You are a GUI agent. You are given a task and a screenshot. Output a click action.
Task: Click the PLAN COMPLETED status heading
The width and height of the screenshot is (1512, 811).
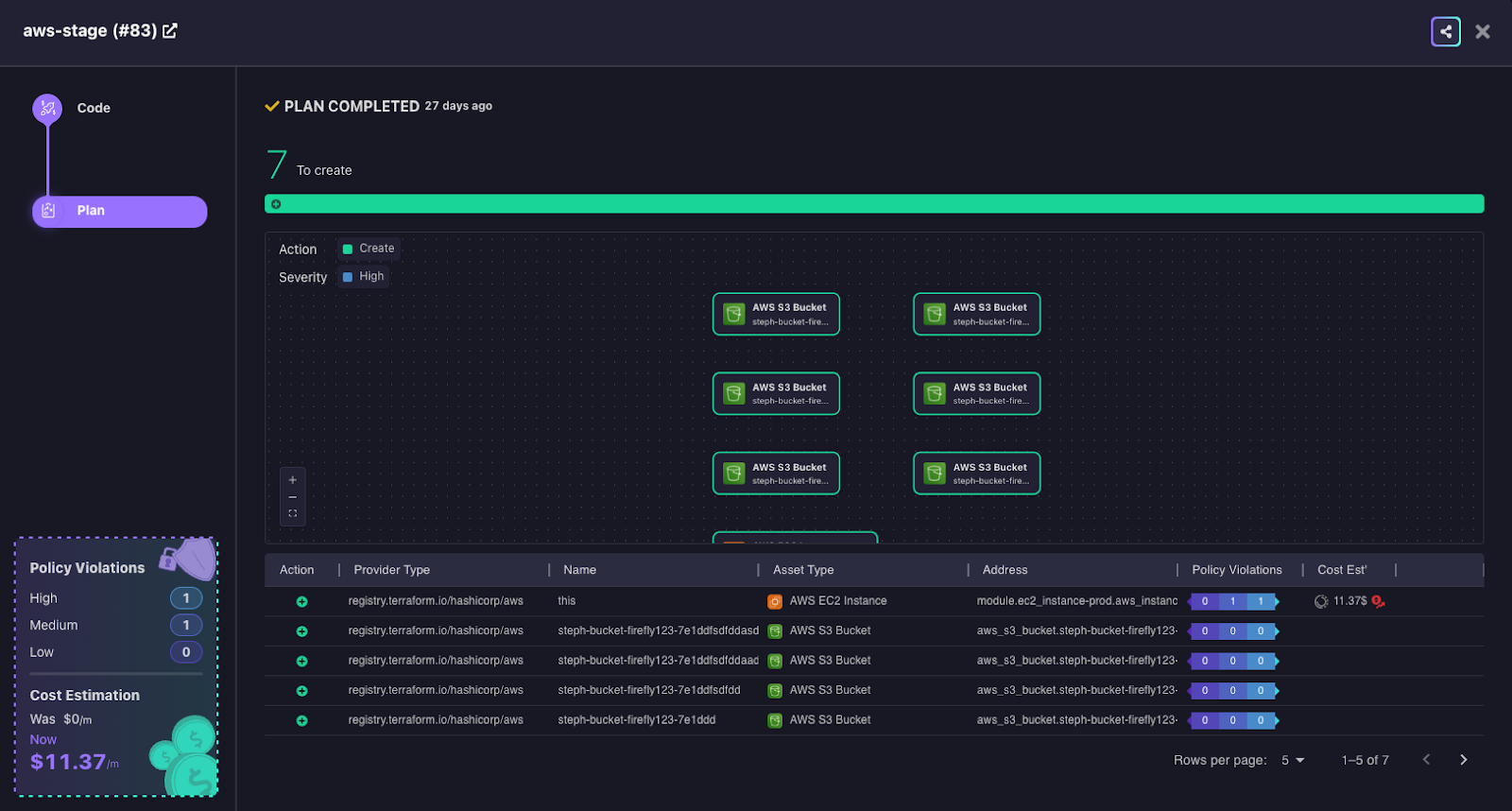(352, 107)
